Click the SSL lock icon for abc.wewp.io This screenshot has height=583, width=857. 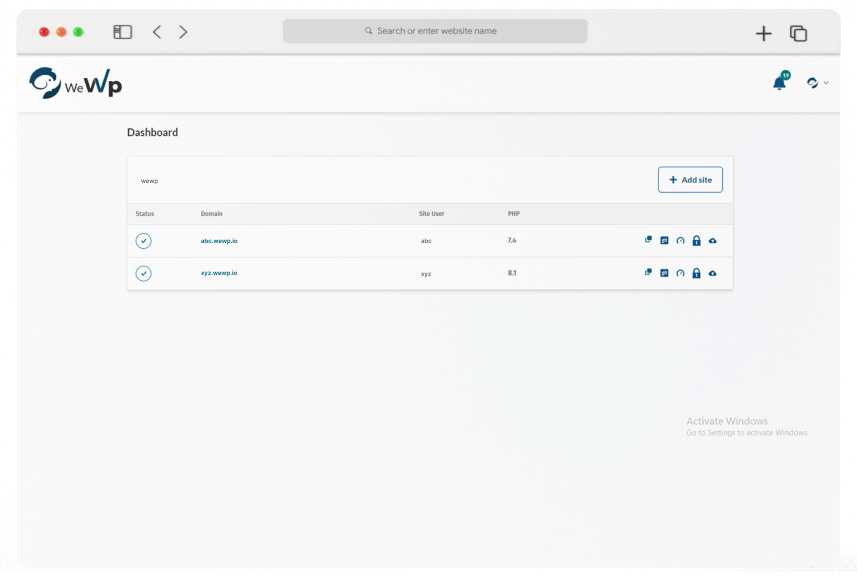click(696, 241)
